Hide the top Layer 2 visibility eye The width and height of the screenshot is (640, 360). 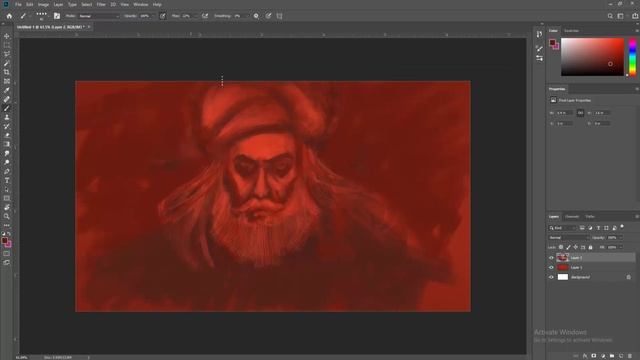point(551,258)
